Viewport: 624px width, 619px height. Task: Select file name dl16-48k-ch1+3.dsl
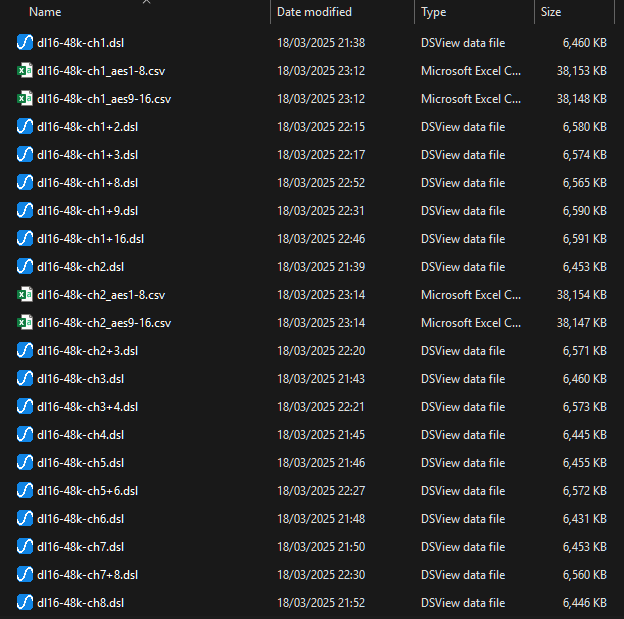[87, 154]
